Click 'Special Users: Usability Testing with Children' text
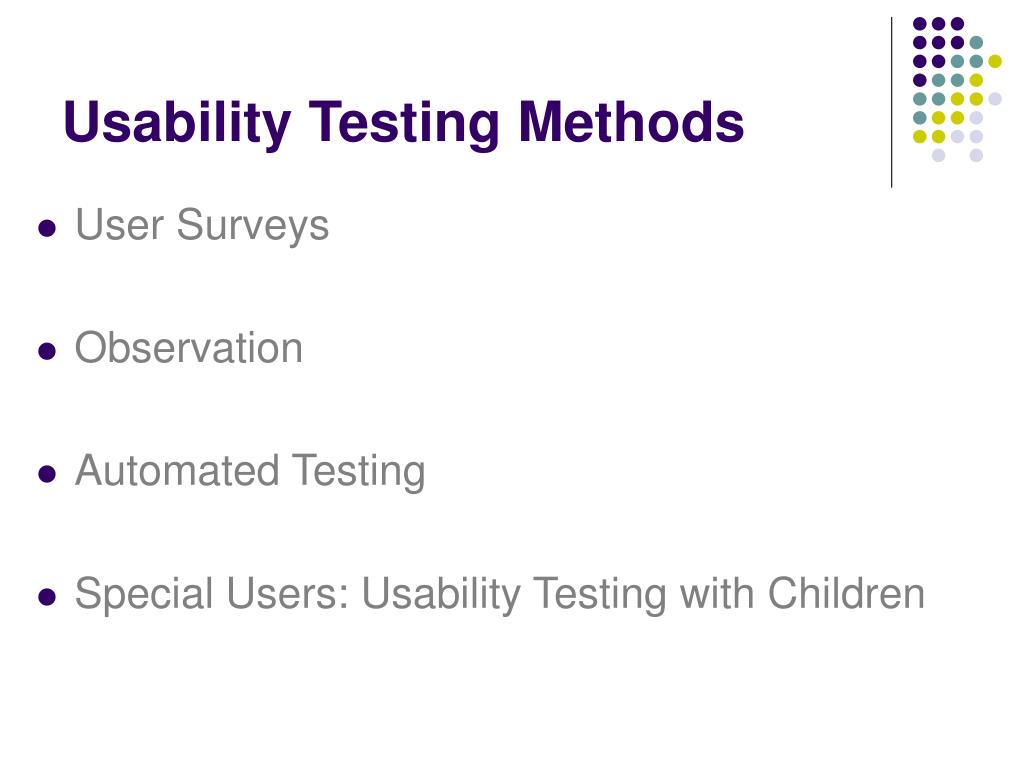The width and height of the screenshot is (1024, 768). [500, 595]
